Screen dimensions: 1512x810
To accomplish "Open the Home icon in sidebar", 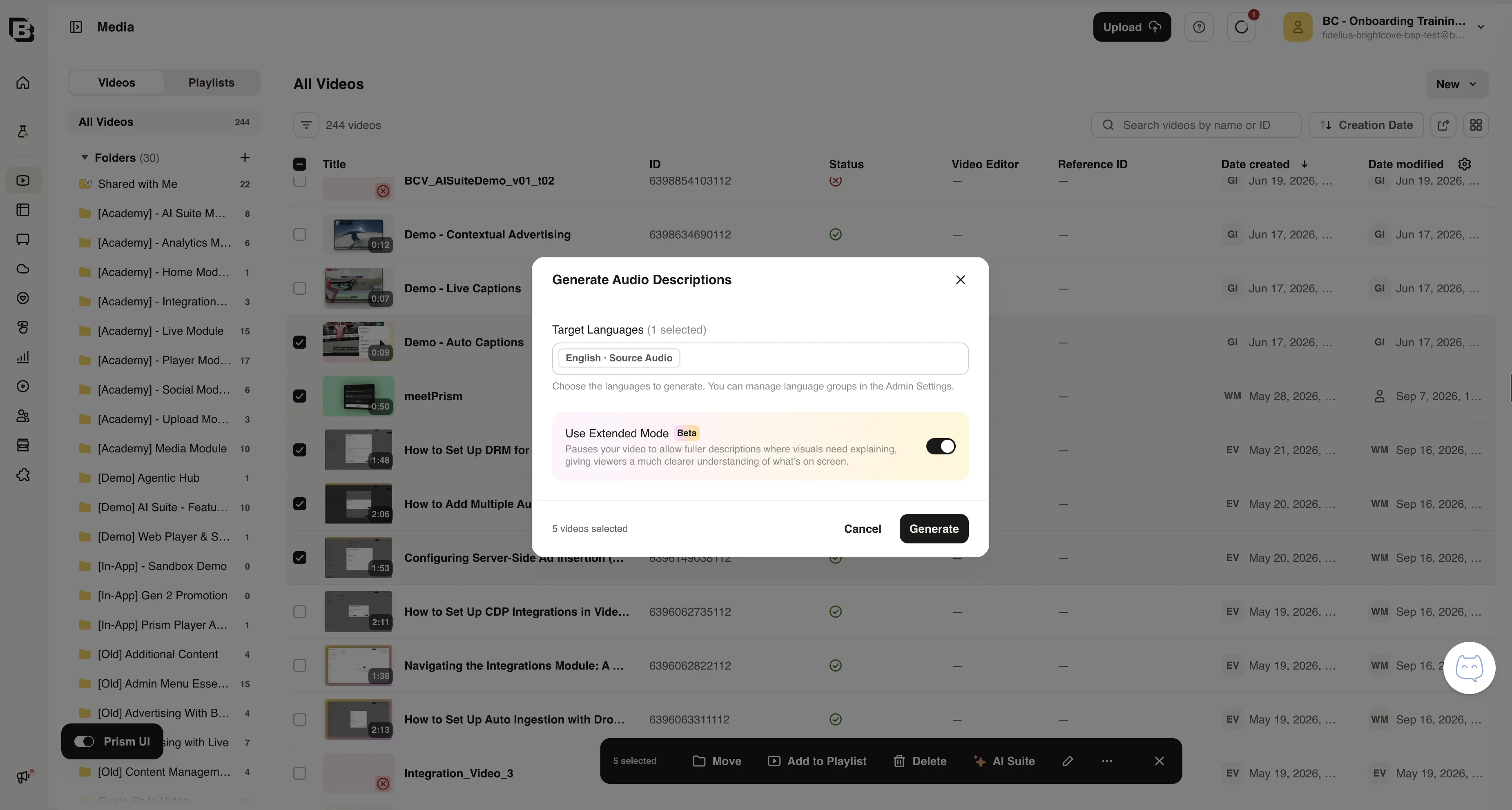I will [23, 83].
